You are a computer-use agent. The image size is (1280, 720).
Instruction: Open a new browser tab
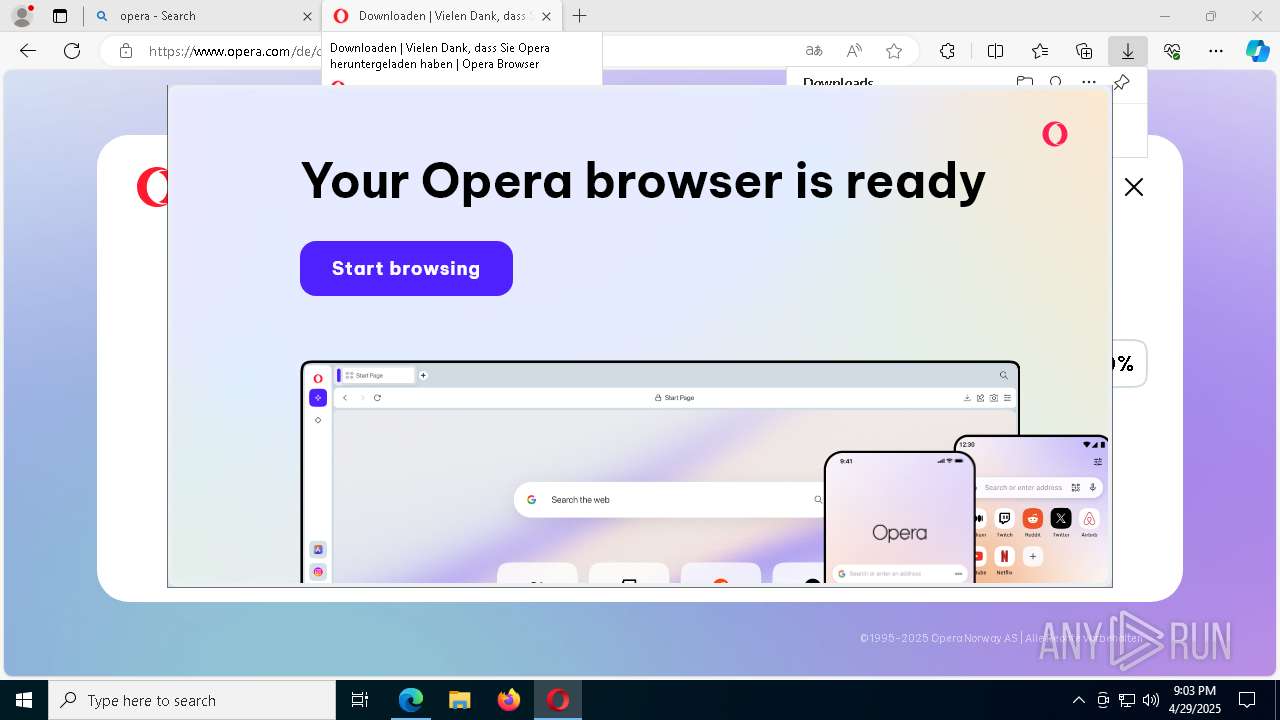click(x=580, y=16)
